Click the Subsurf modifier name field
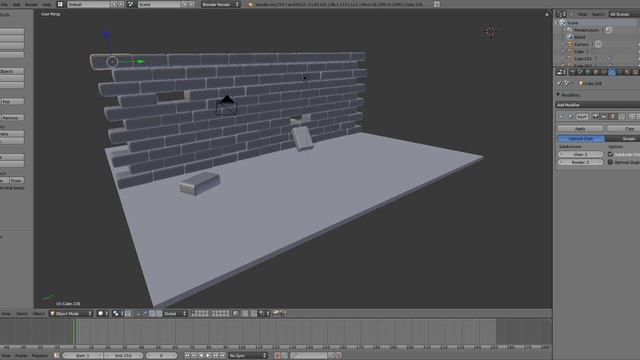The width and height of the screenshot is (640, 360). click(x=582, y=117)
